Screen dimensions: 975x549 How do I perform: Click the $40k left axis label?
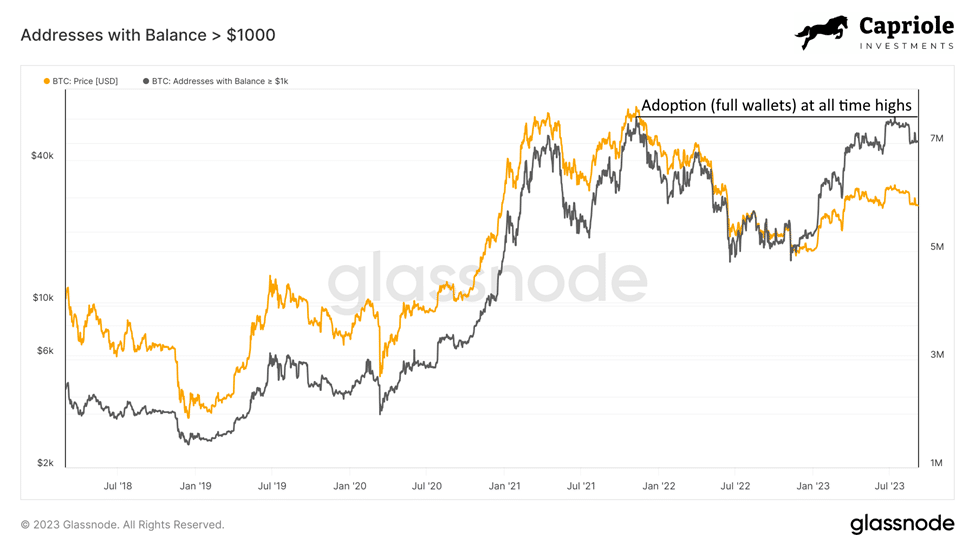pyautogui.click(x=42, y=155)
